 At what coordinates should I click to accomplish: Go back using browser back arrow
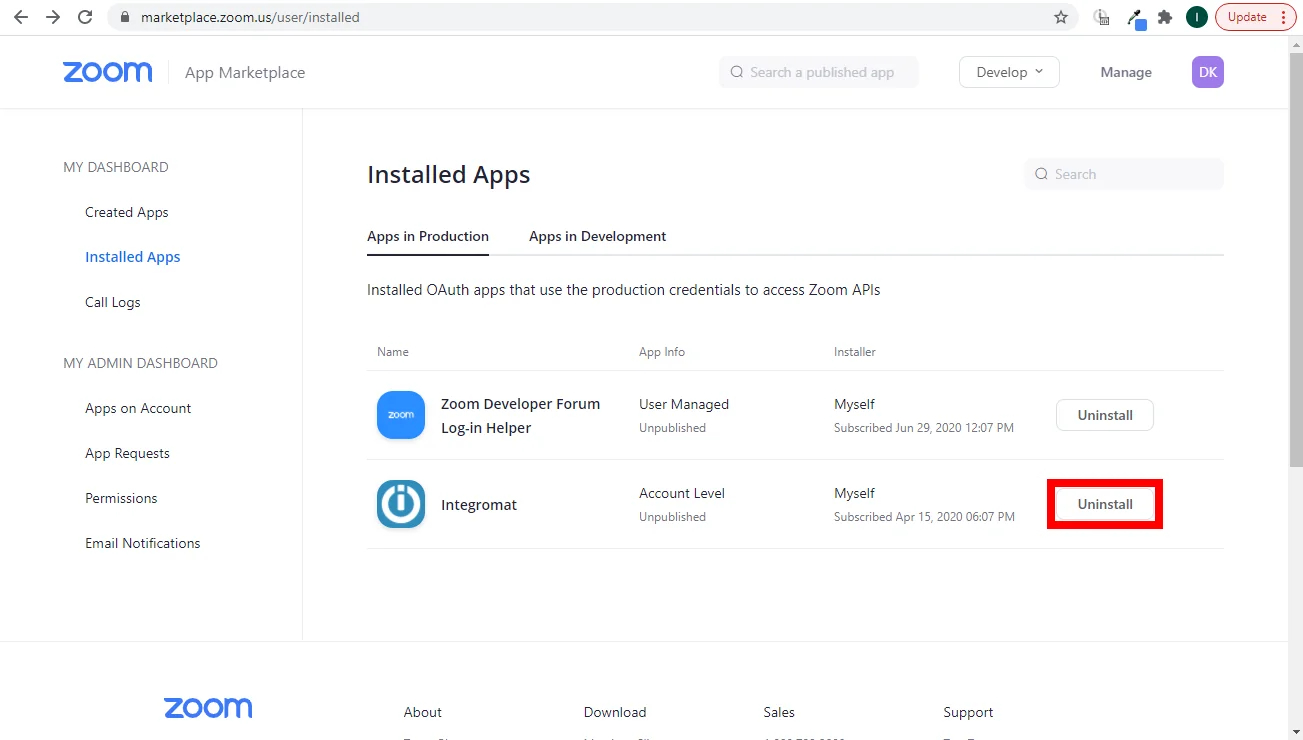point(21,17)
